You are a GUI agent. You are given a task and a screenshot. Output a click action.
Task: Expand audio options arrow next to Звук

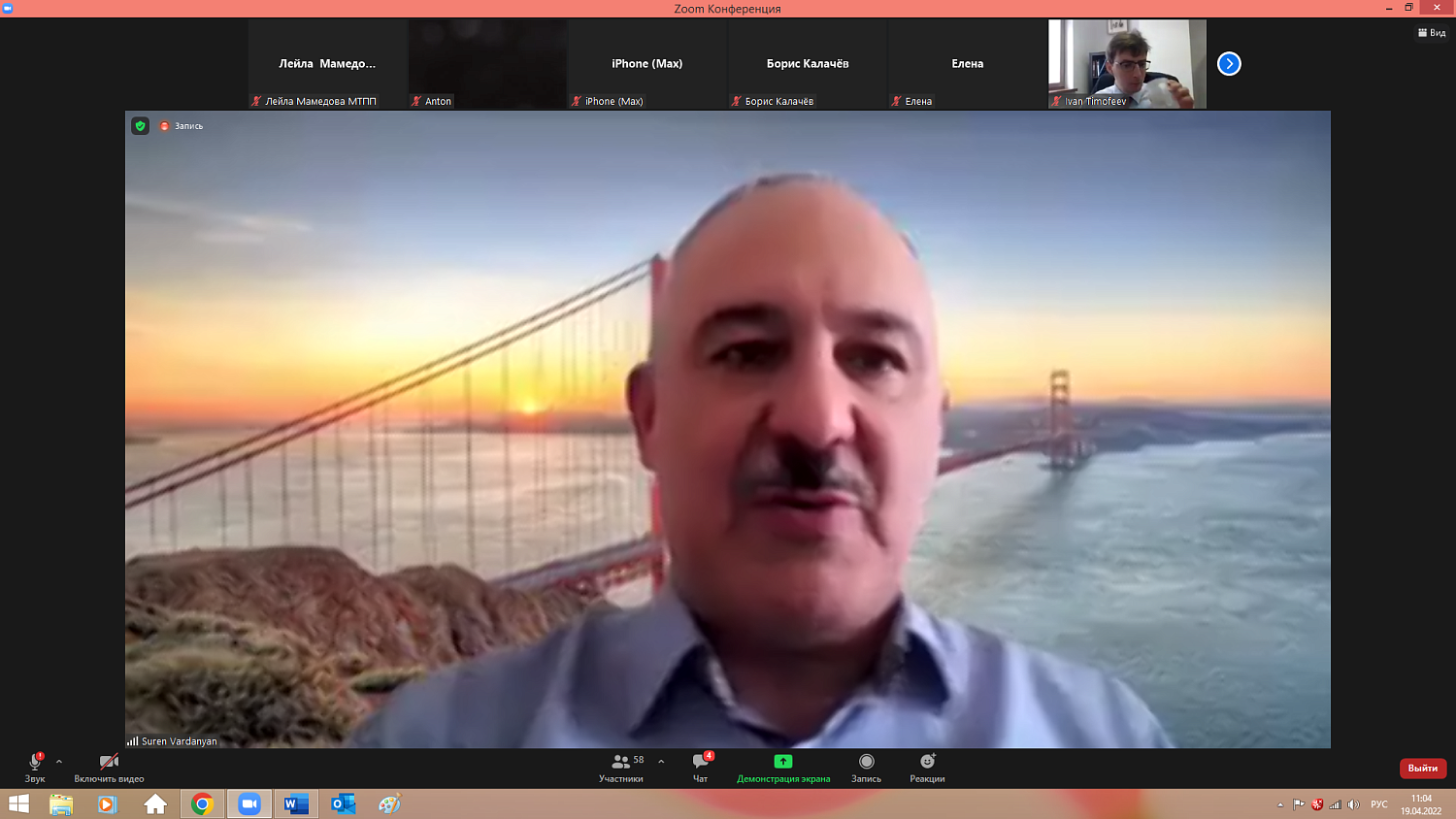click(x=59, y=762)
